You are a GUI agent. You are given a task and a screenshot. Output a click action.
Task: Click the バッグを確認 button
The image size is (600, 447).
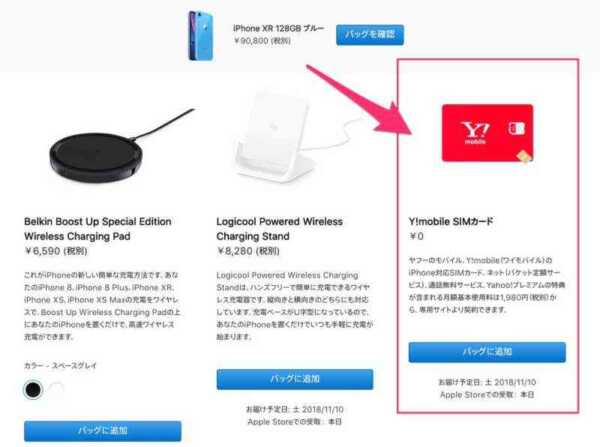click(370, 35)
